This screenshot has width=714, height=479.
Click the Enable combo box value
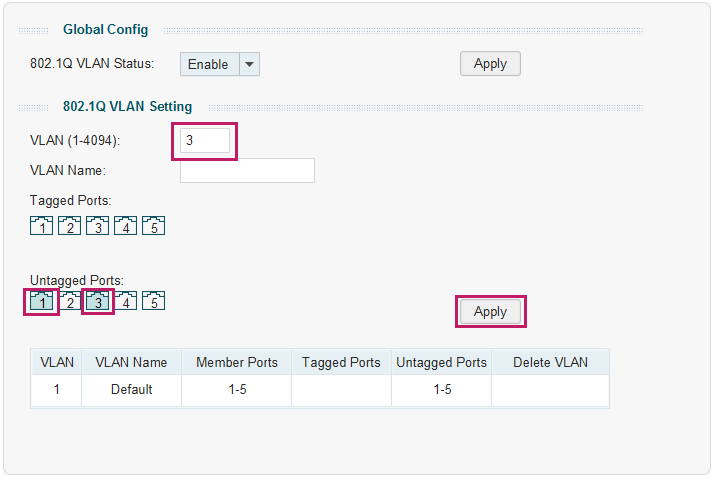tap(210, 64)
